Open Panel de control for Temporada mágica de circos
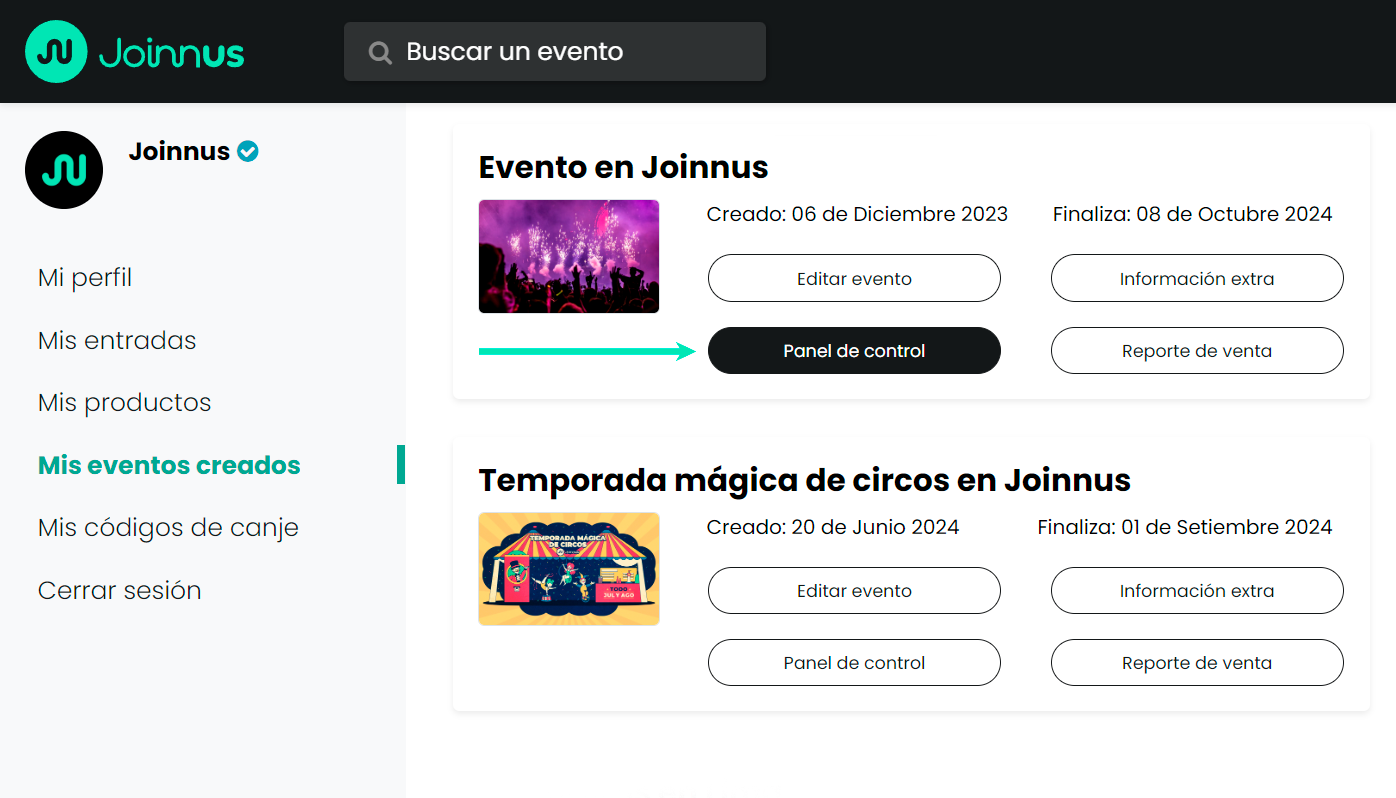 [854, 662]
